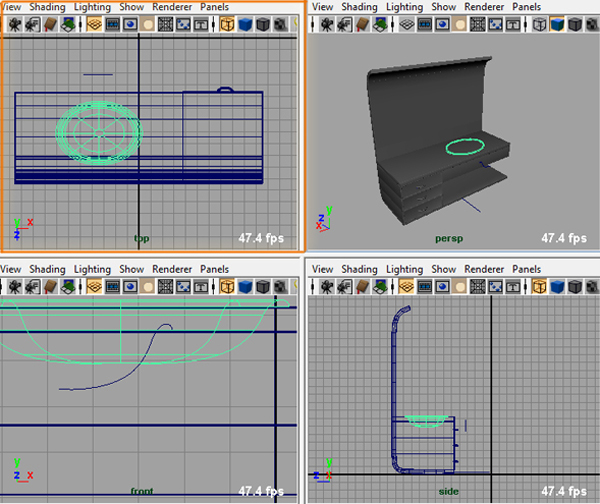This screenshot has height=504, width=600.
Task: Toggle Resolution Gate in persp panel
Action: [442, 24]
